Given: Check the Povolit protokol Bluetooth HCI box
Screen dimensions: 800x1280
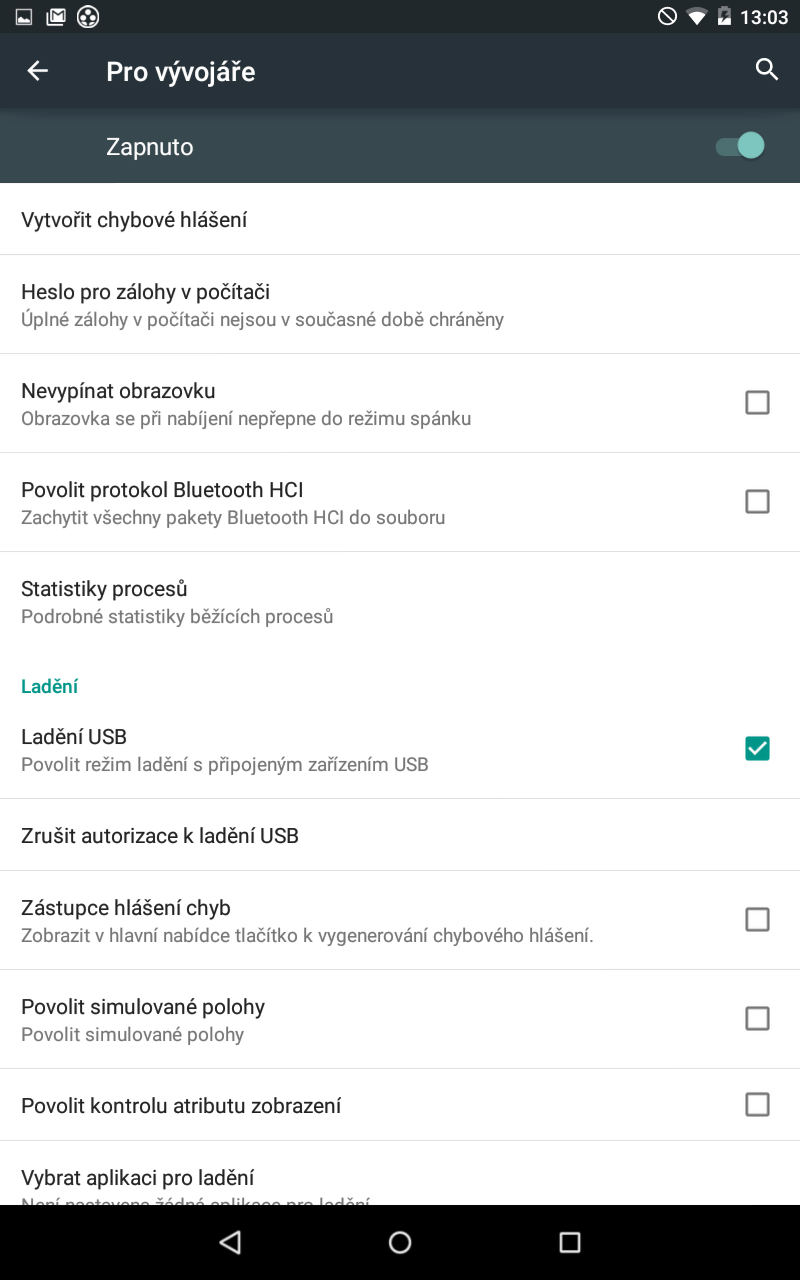Looking at the screenshot, I should pos(757,501).
